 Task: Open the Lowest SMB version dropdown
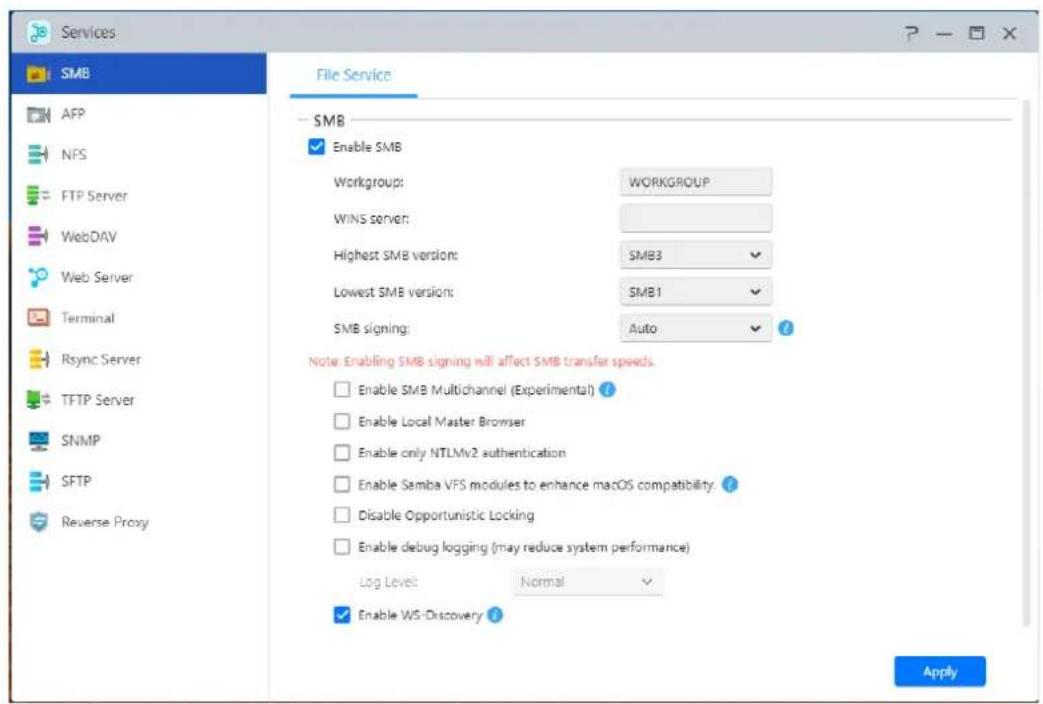(695, 292)
